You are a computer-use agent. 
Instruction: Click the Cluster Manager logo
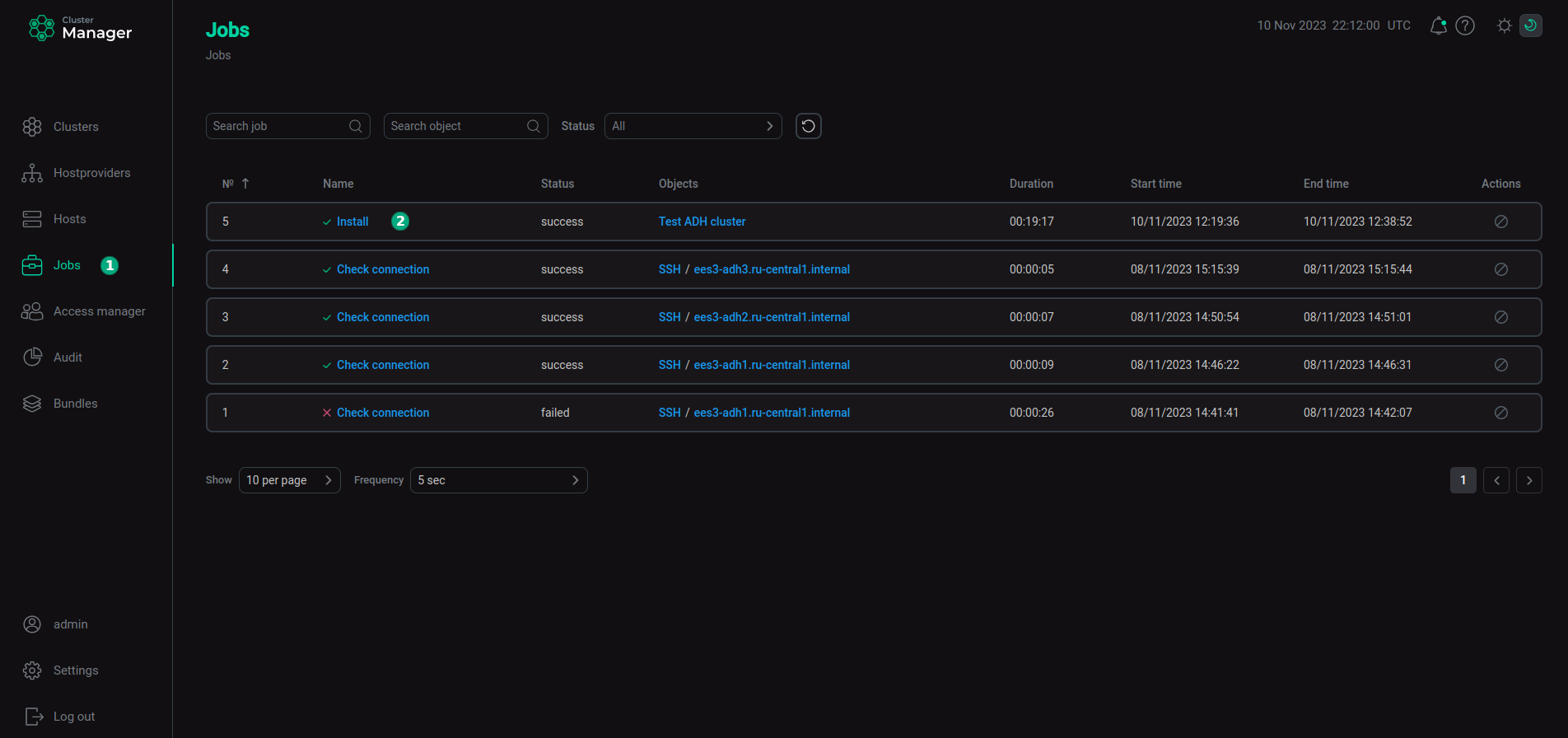tap(81, 28)
